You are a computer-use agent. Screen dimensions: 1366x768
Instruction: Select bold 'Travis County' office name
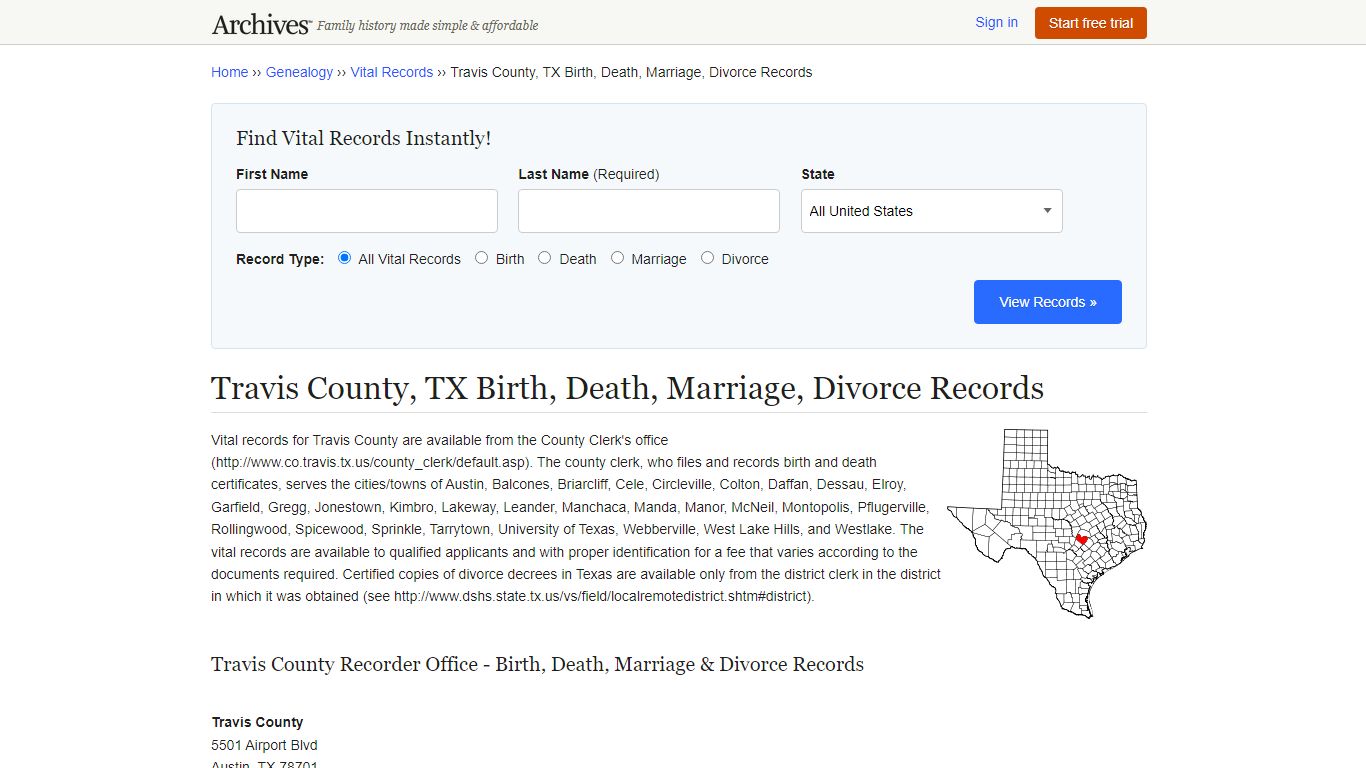[257, 722]
